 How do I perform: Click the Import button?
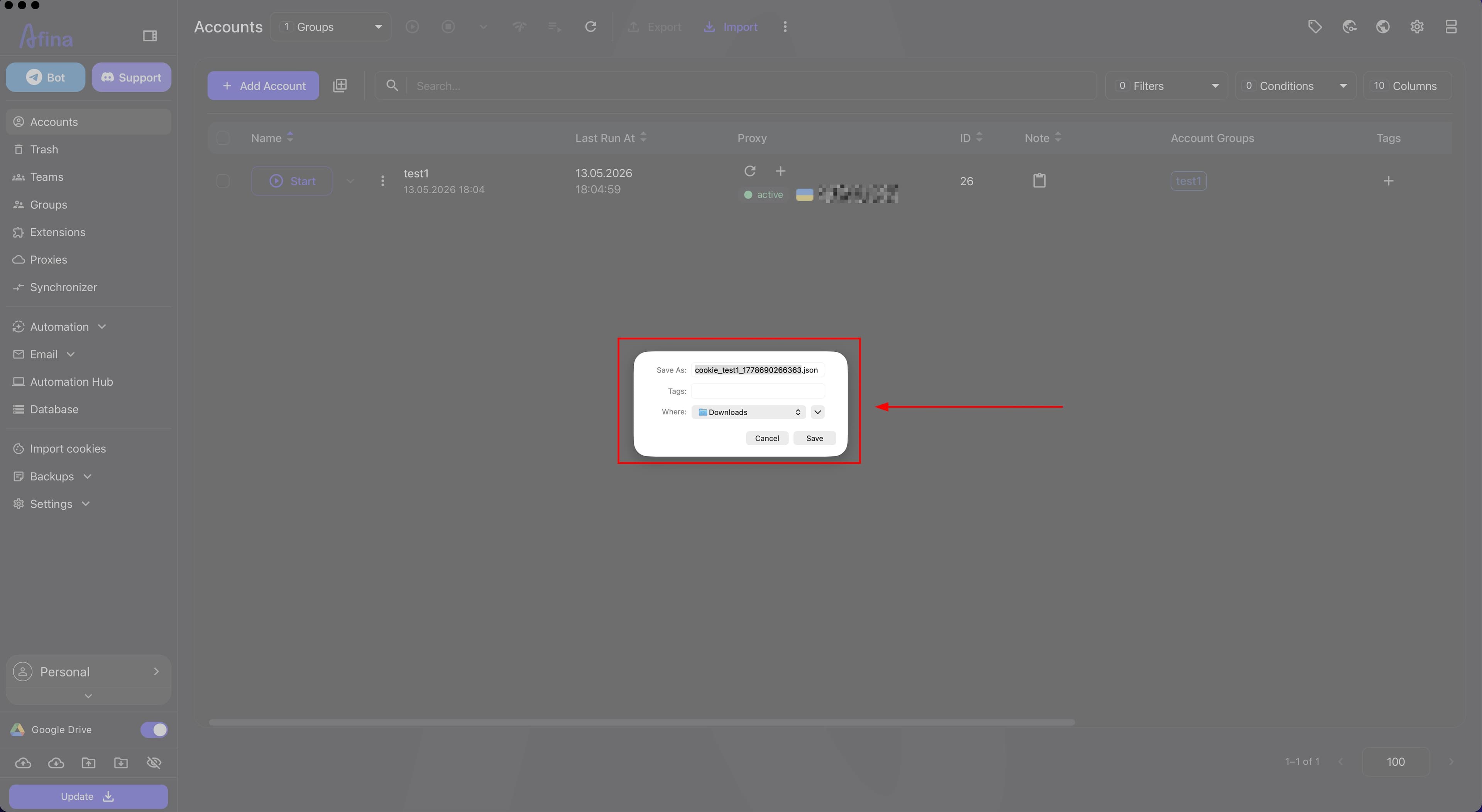(731, 27)
